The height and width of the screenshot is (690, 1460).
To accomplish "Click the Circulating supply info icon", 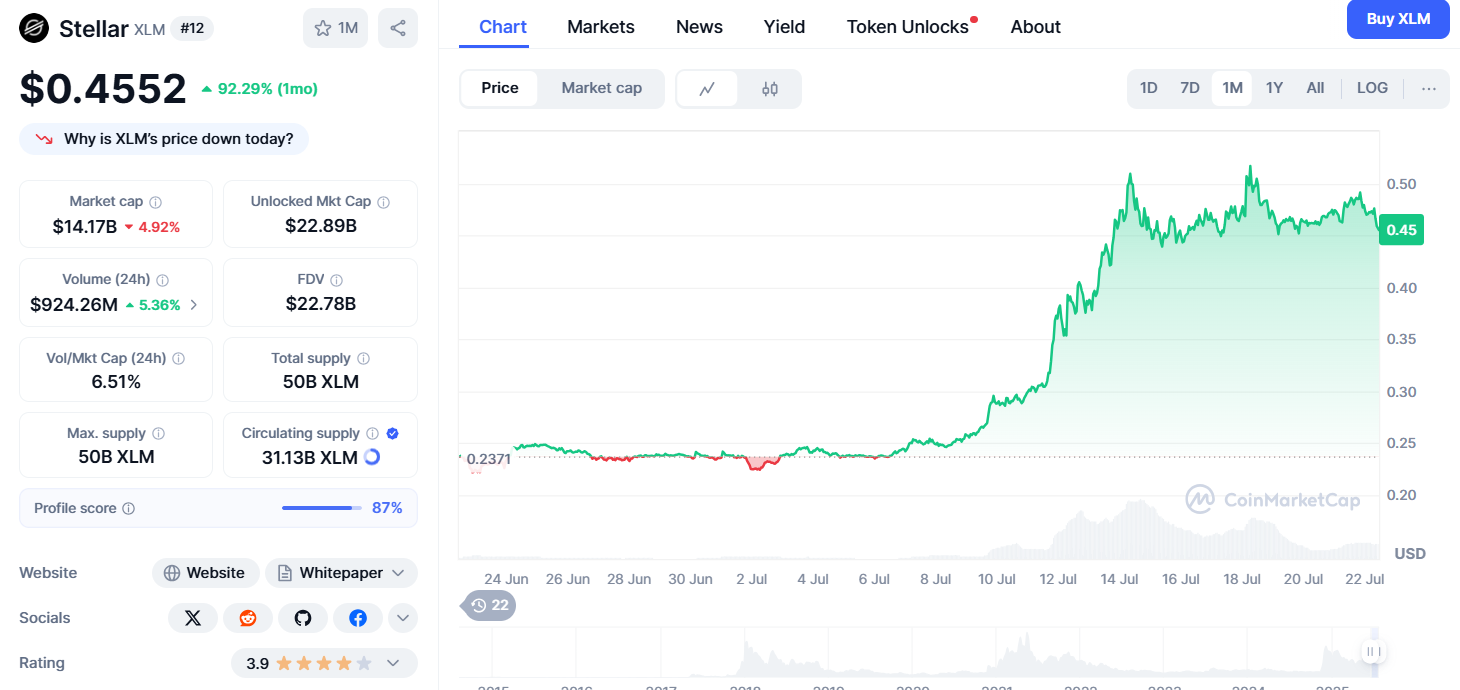I will (x=373, y=434).
